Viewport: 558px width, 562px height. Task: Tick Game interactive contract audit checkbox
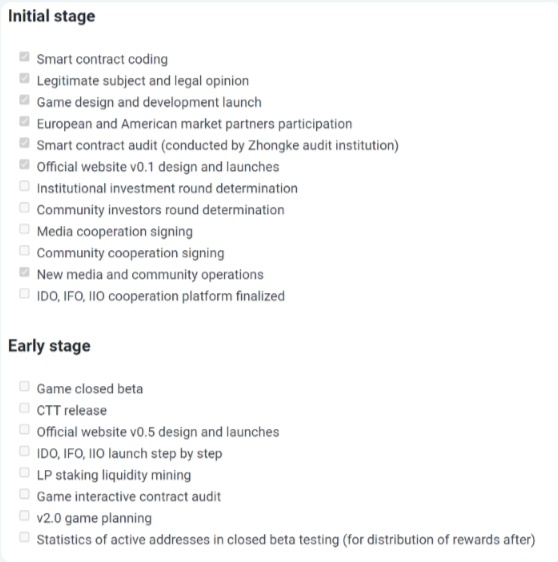click(x=24, y=494)
